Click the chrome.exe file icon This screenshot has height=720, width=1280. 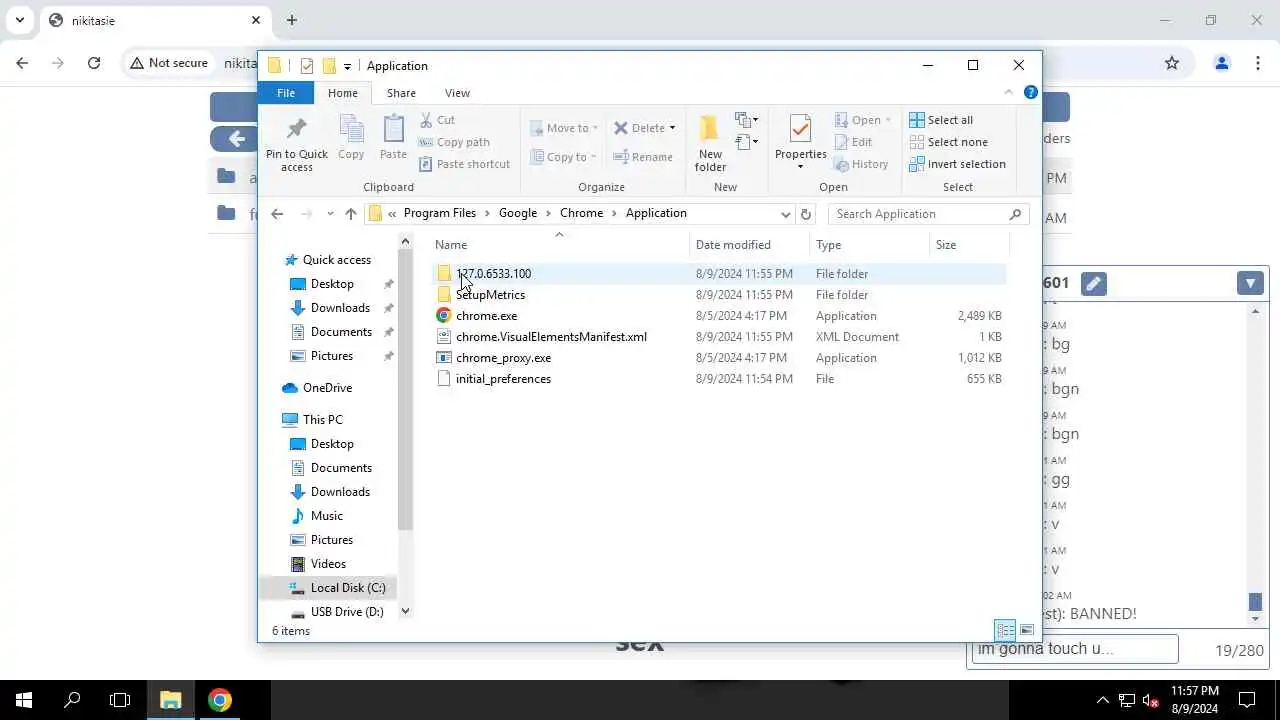click(444, 316)
